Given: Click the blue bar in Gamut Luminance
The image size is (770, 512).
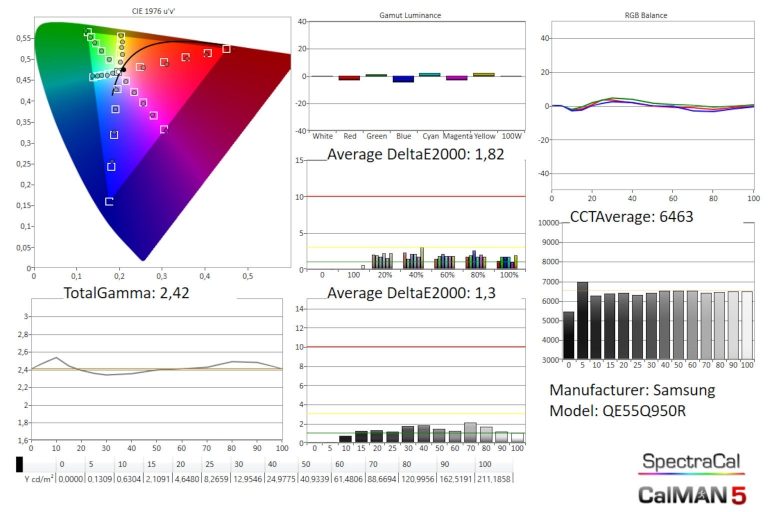Looking at the screenshot, I should pos(402,79).
